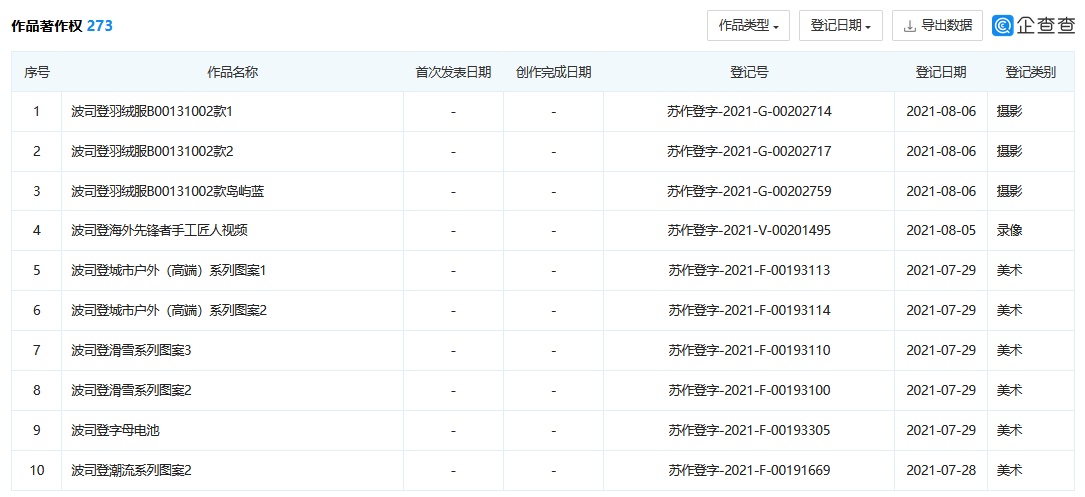Click the 2021-08-05 registration date

(941, 231)
